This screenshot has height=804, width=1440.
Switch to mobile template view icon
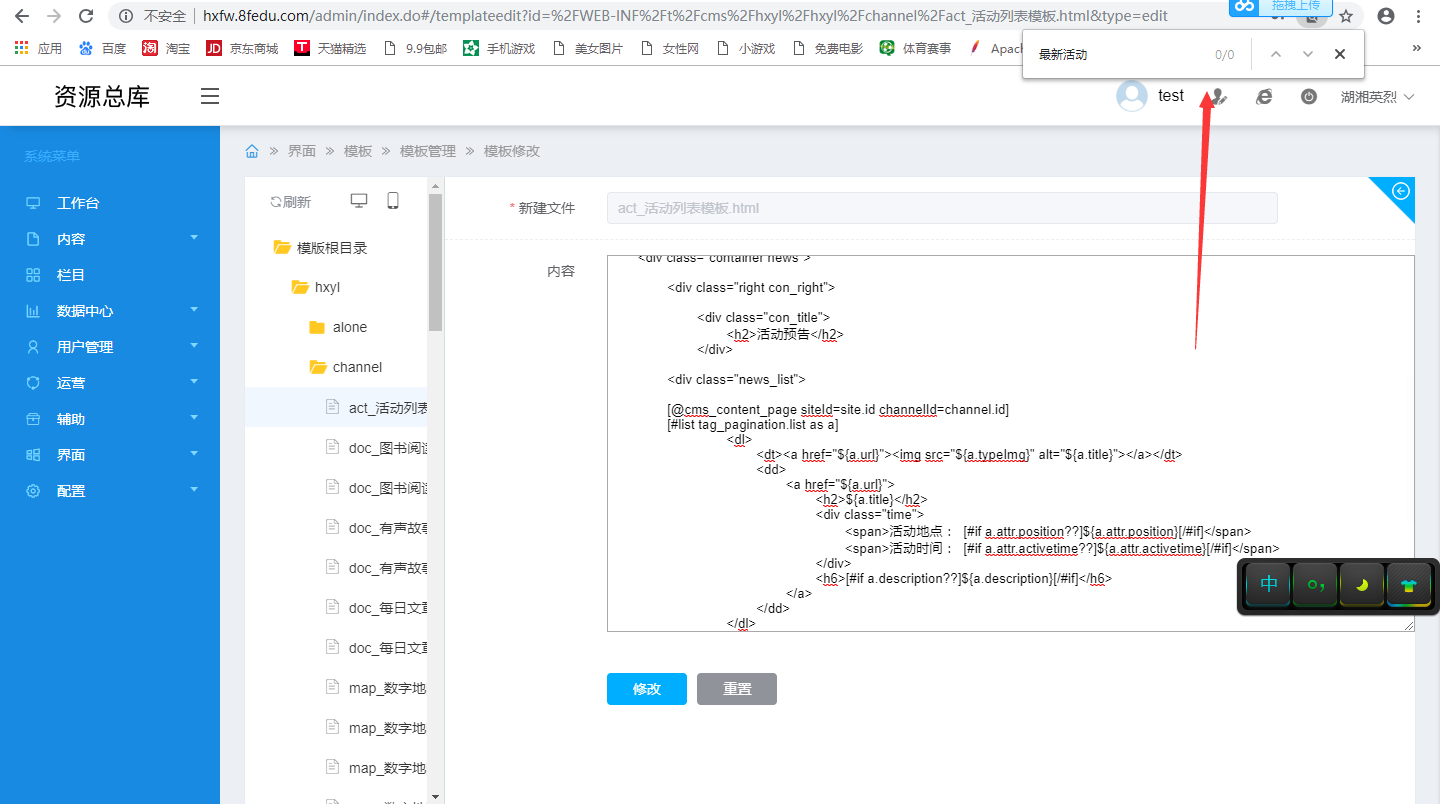393,201
